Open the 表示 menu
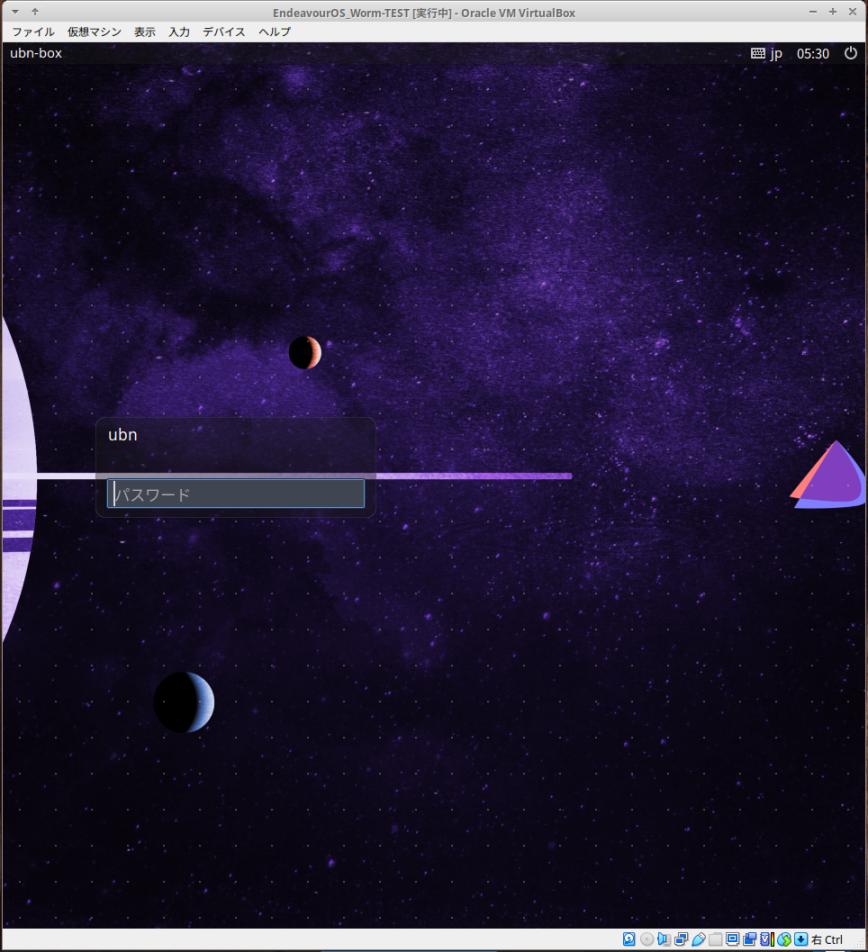 (144, 32)
